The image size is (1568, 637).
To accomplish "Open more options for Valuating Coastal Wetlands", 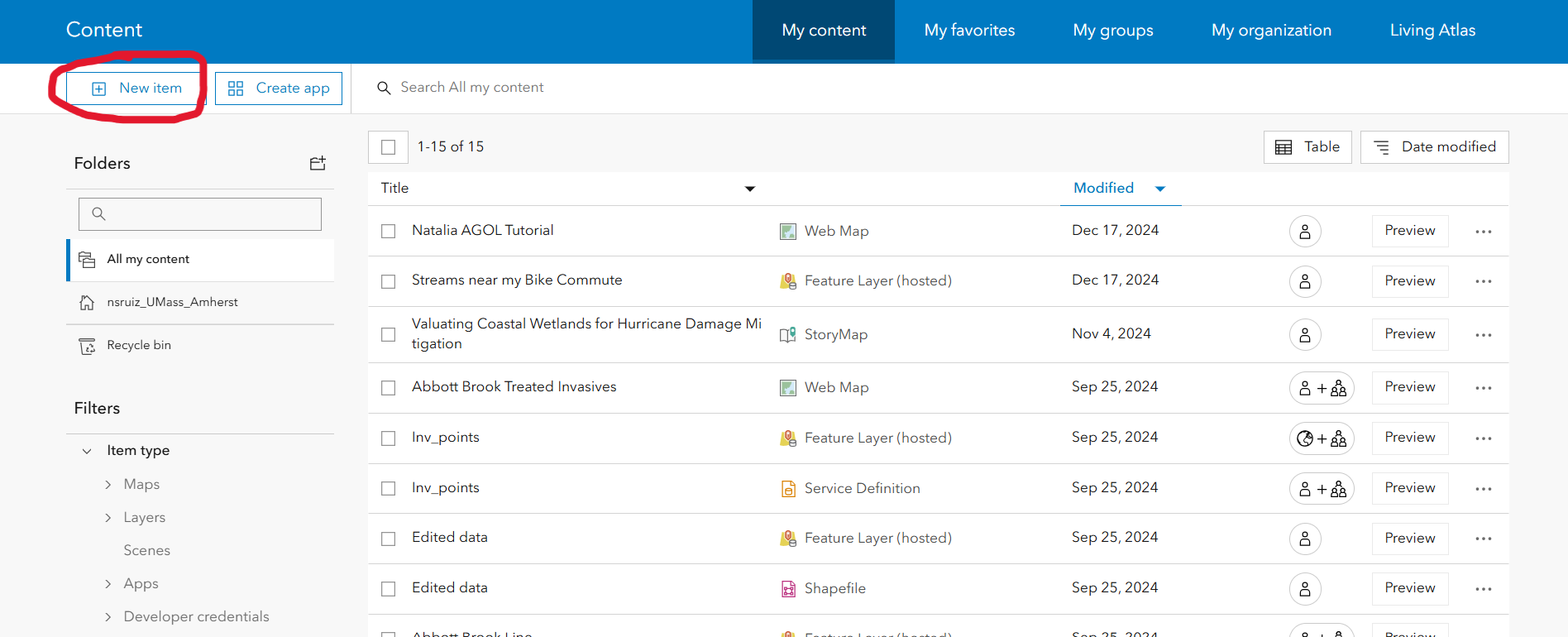I will pyautogui.click(x=1484, y=335).
